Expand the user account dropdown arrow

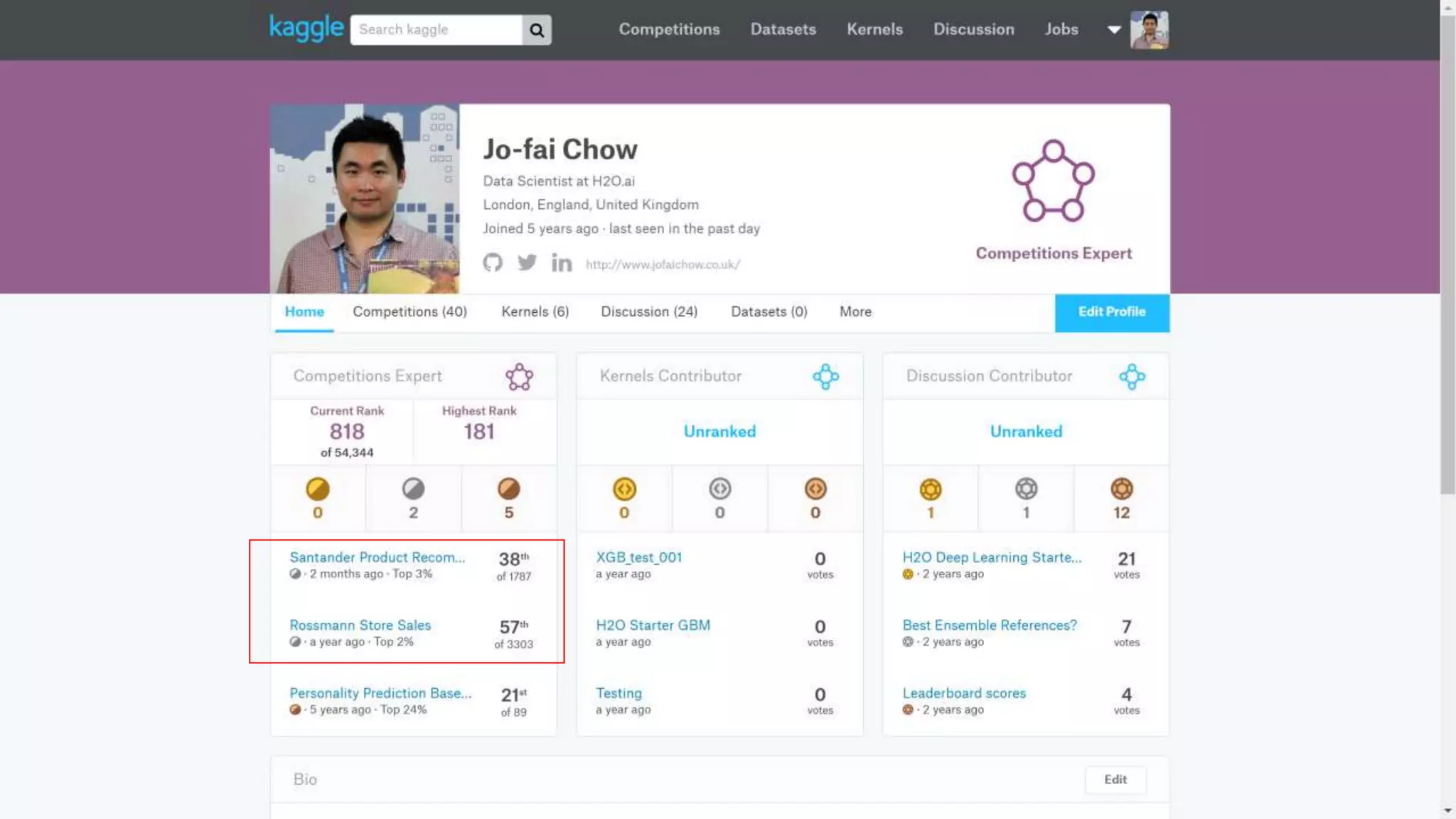pos(1114,30)
